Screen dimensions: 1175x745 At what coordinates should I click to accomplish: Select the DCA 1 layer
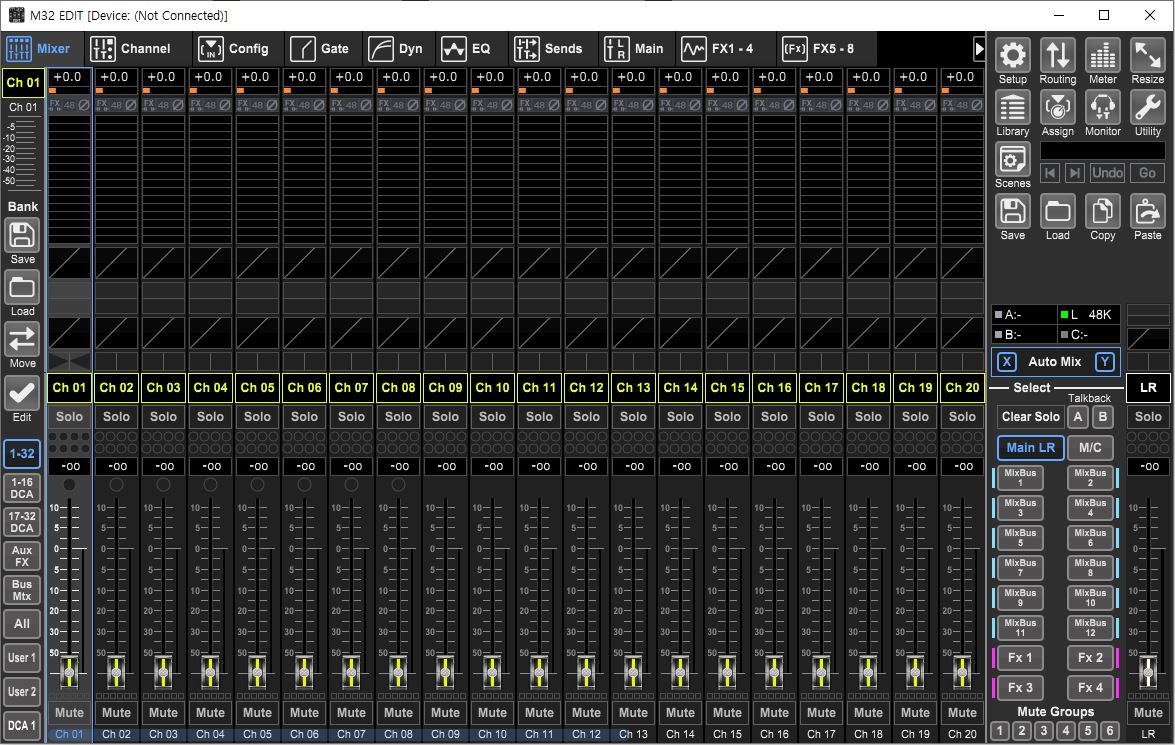click(x=22, y=726)
